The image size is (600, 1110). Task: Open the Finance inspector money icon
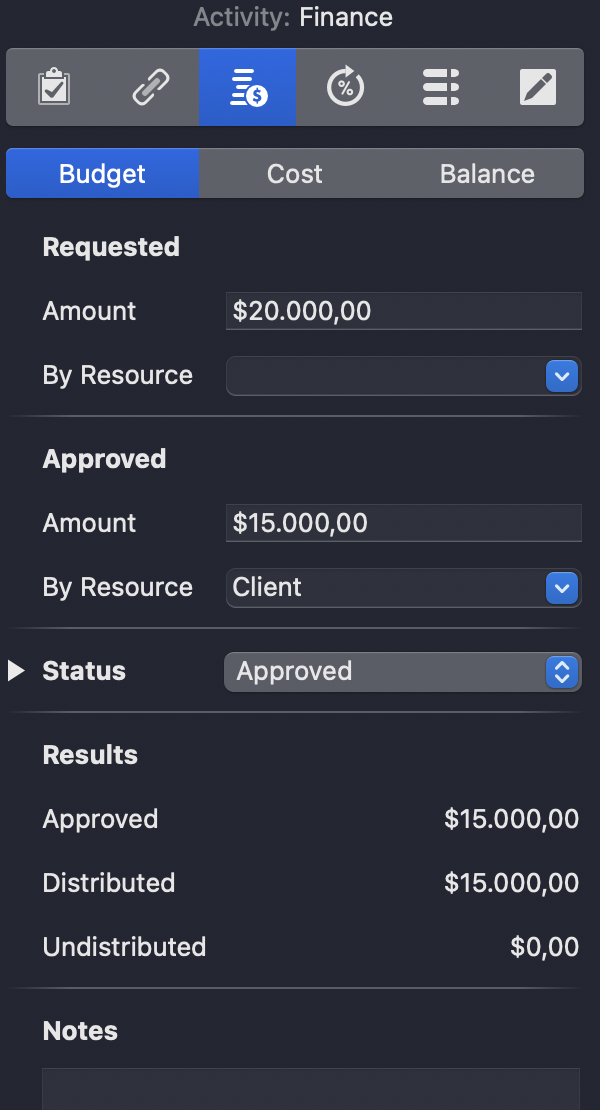pos(247,87)
